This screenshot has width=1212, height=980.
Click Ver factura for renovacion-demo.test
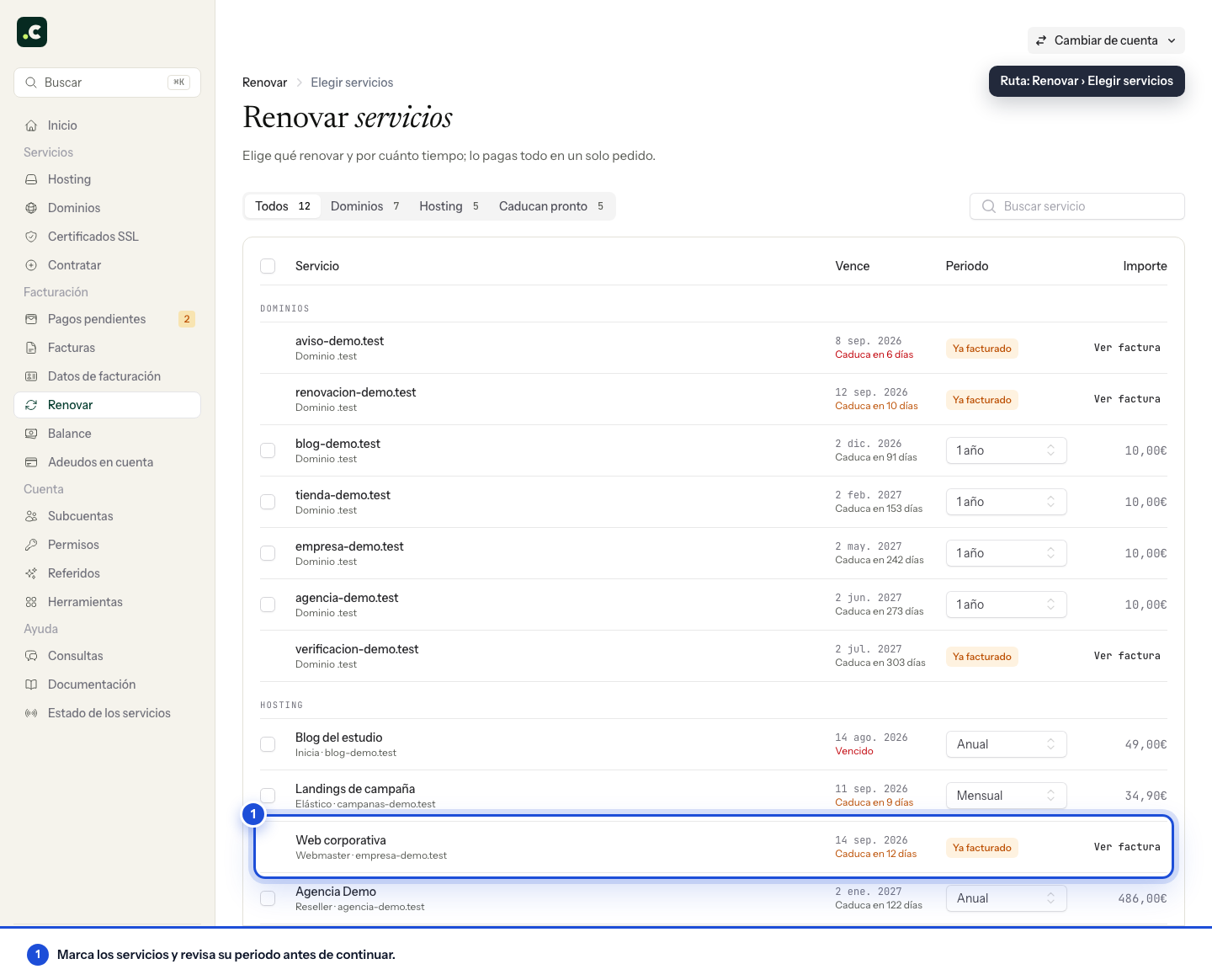click(1127, 399)
